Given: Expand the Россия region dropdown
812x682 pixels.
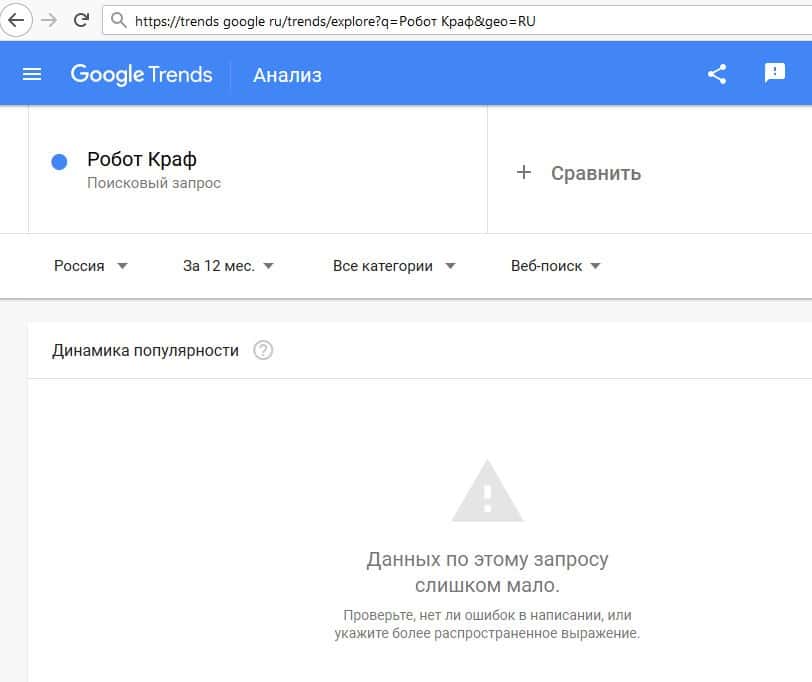Looking at the screenshot, I should (x=90, y=266).
